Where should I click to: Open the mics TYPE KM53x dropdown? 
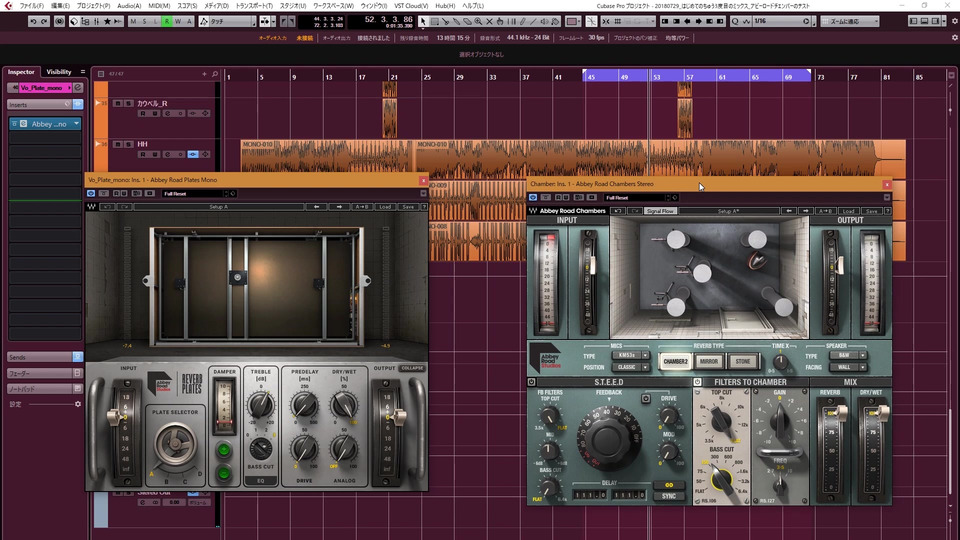[631, 355]
